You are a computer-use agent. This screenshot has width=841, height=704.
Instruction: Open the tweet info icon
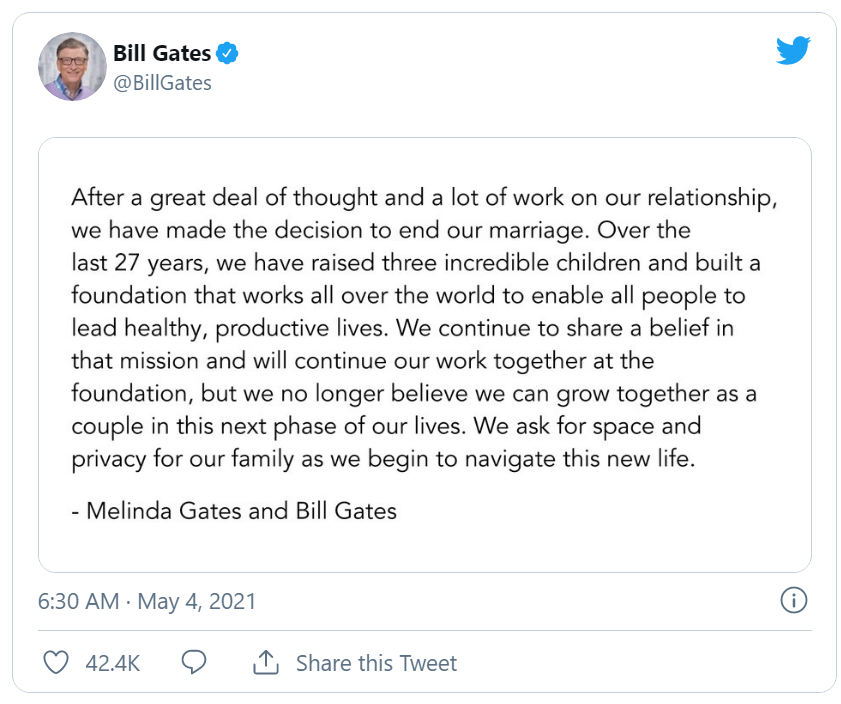pyautogui.click(x=792, y=600)
